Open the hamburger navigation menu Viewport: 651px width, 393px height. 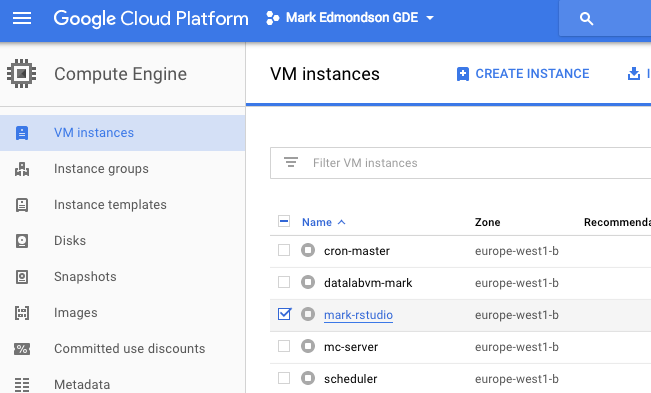22,18
